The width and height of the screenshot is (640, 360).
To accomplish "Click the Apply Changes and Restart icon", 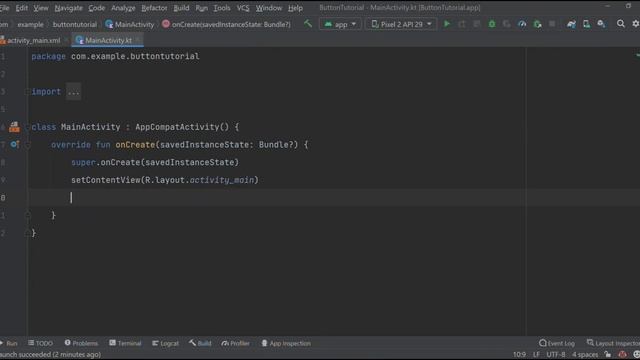I will click(x=462, y=24).
